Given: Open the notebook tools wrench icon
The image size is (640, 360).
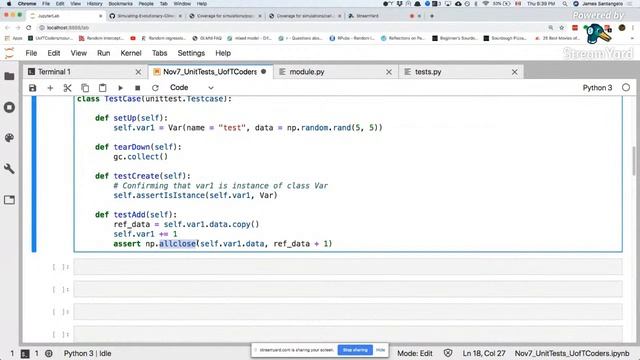Looking at the screenshot, I should pyautogui.click(x=9, y=169).
